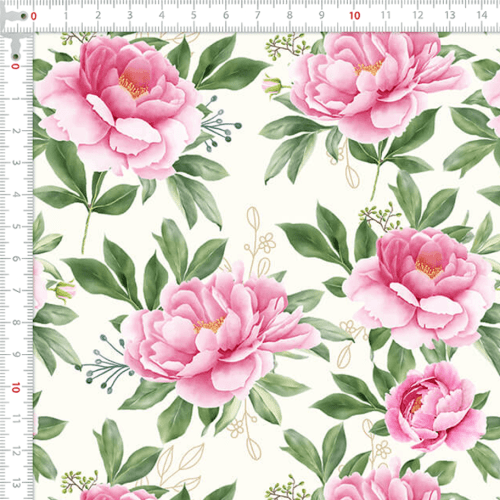The height and width of the screenshot is (500, 500).
Task: Click number 12 on the top ruler
Action: pos(418,15)
